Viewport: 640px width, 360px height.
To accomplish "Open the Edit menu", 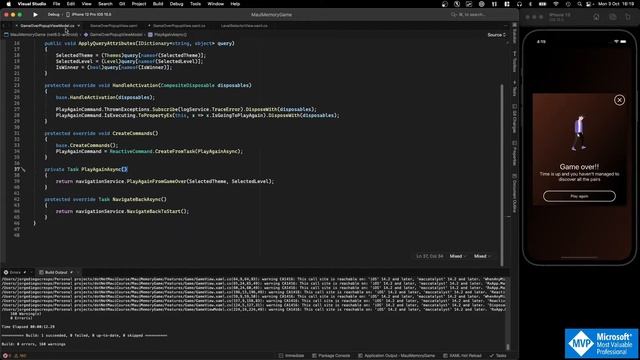I will pyautogui.click(x=71, y=4).
